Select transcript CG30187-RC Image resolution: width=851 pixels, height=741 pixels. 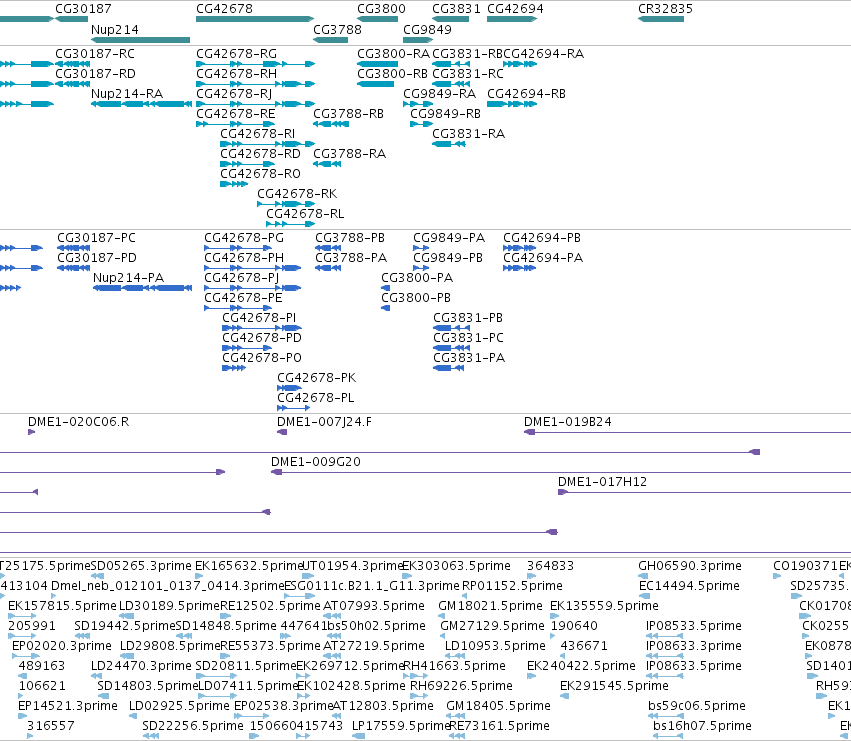(95, 54)
